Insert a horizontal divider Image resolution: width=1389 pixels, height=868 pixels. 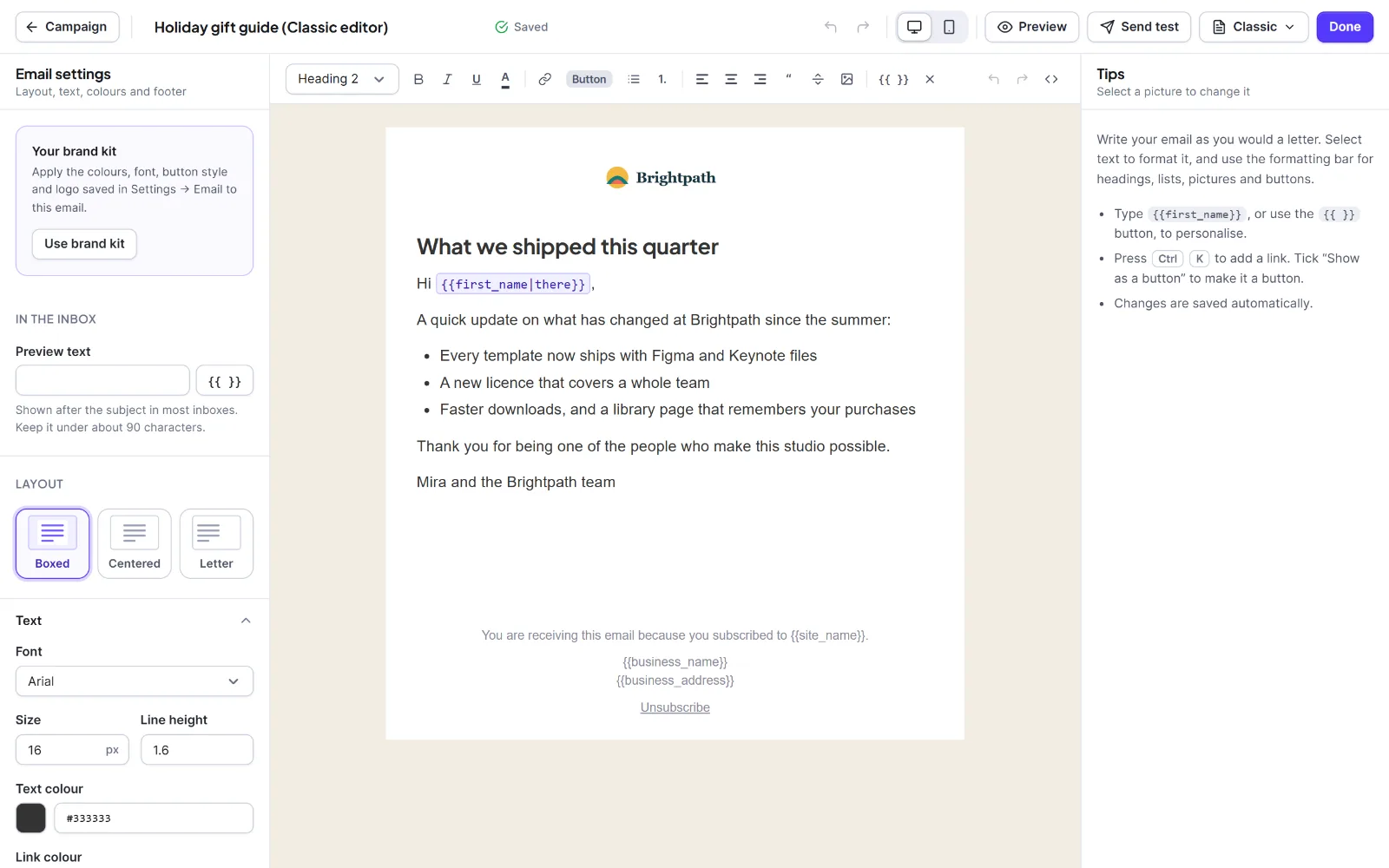[x=818, y=79]
